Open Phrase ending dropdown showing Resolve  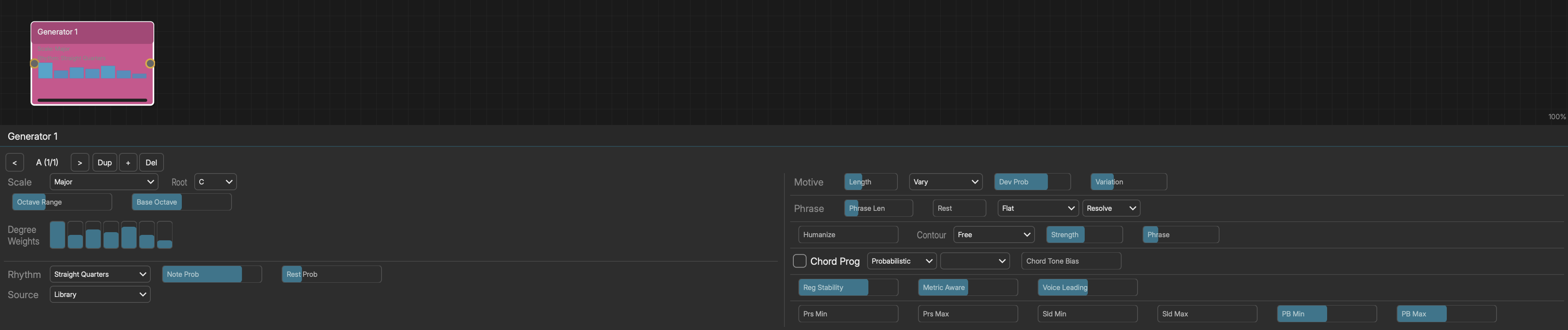pyautogui.click(x=1112, y=208)
